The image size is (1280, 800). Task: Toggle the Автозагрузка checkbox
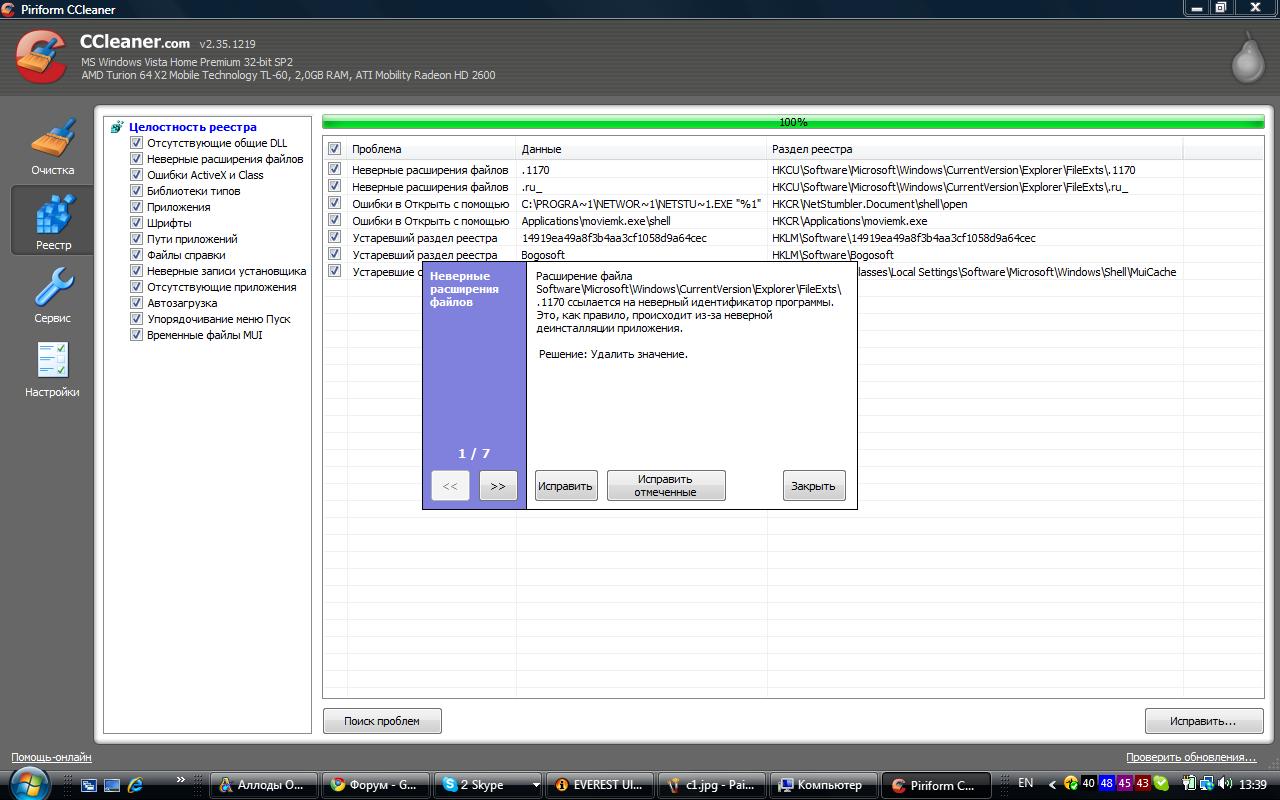[x=137, y=303]
